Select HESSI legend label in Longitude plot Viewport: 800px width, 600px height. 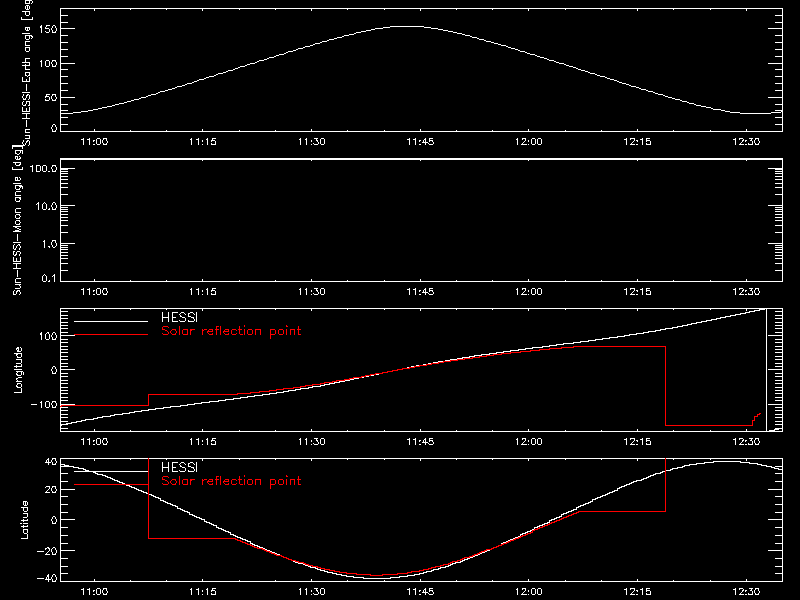point(180,317)
